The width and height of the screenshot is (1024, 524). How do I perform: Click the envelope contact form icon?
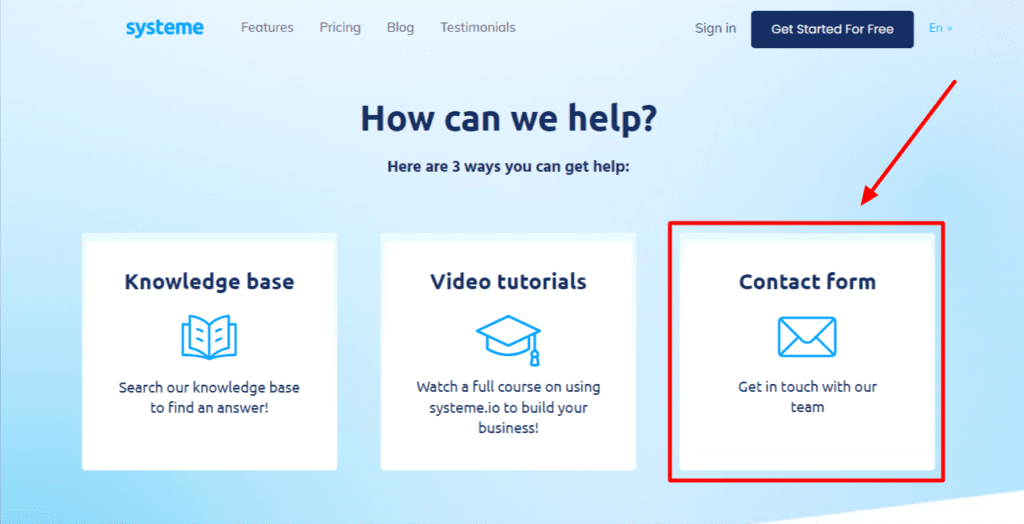pos(807,337)
